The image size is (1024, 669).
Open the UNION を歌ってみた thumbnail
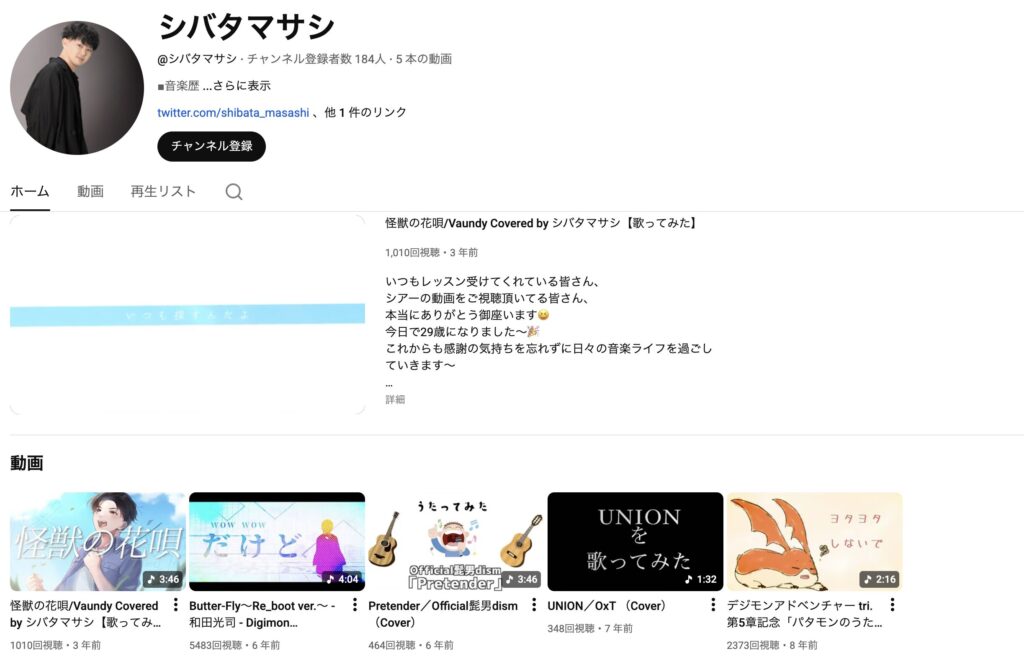(x=635, y=542)
